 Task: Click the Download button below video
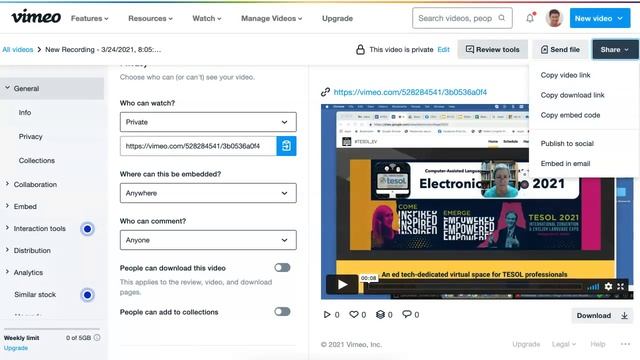(602, 316)
